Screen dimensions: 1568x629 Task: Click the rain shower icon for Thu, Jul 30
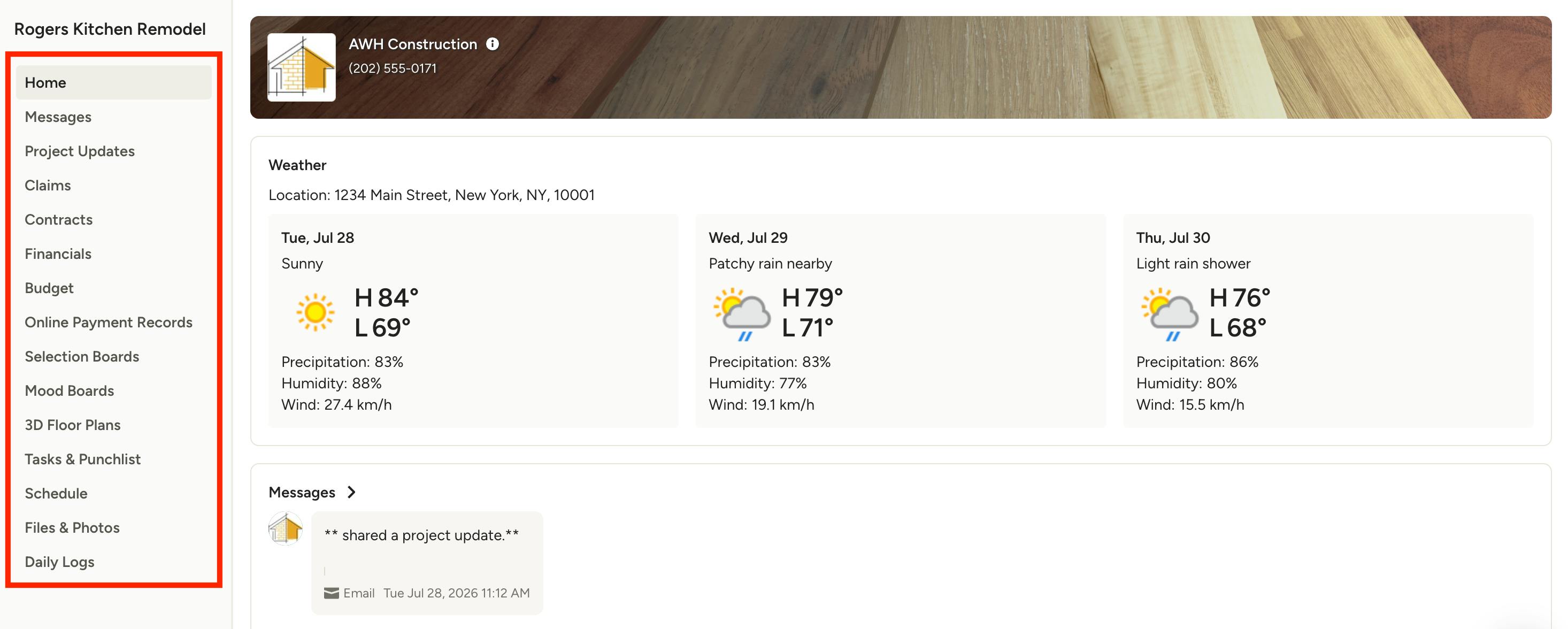(x=1169, y=313)
